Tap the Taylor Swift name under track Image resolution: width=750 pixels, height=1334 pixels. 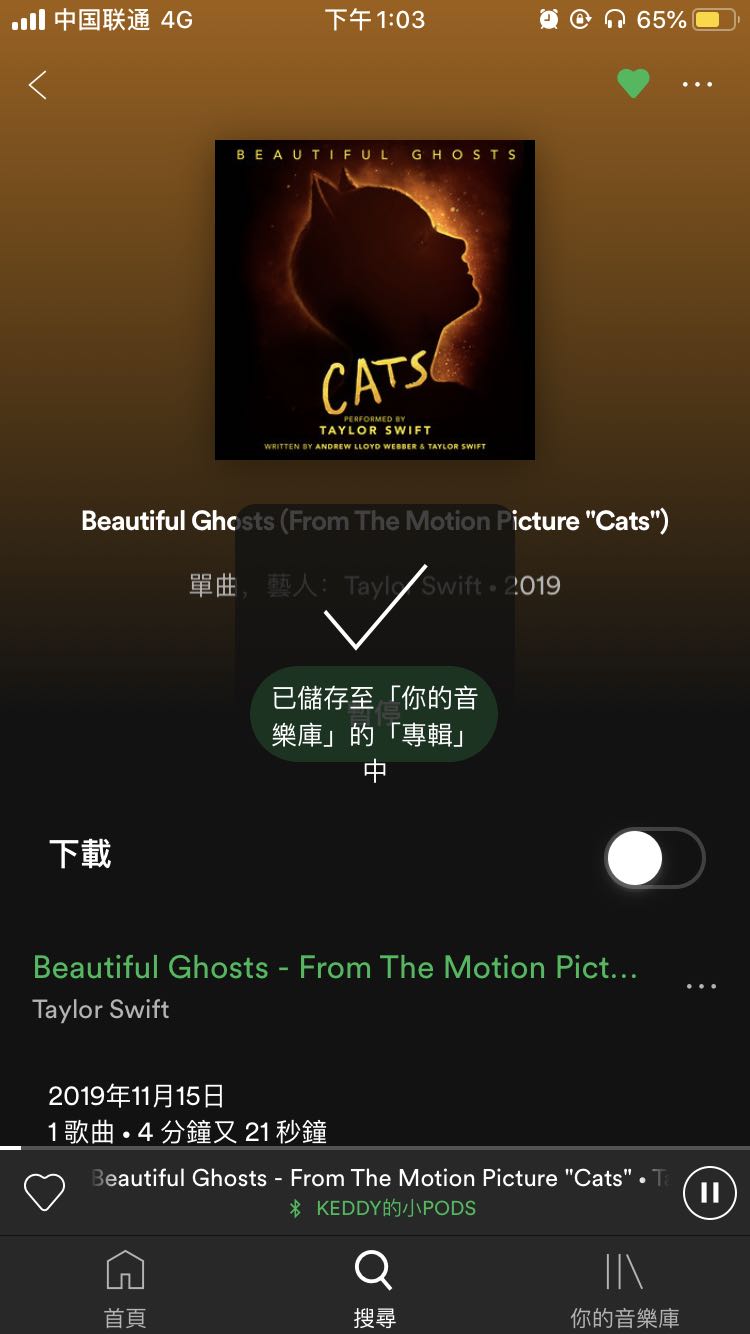pos(101,1009)
